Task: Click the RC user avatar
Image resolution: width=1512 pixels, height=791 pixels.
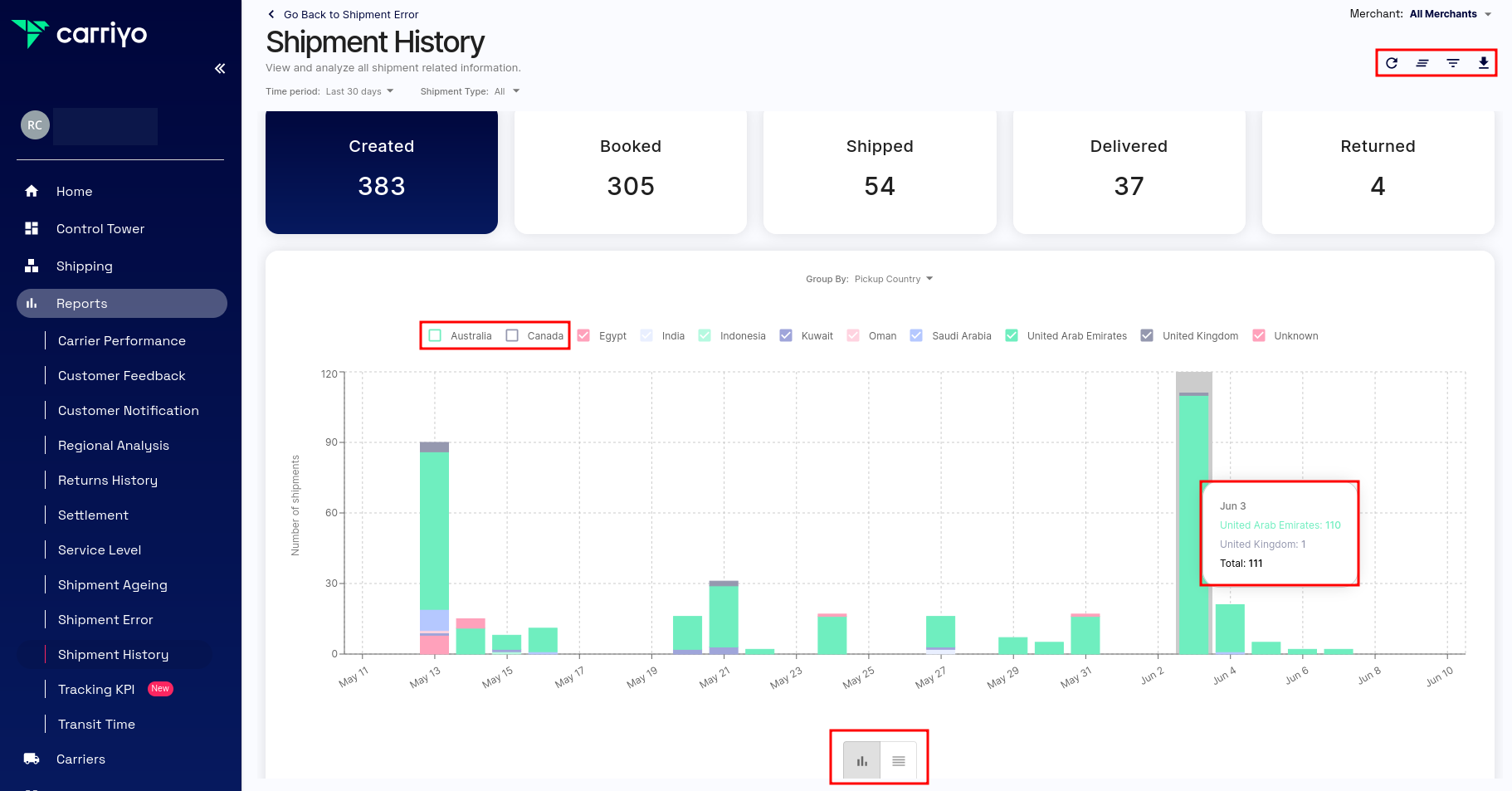Action: 35,125
